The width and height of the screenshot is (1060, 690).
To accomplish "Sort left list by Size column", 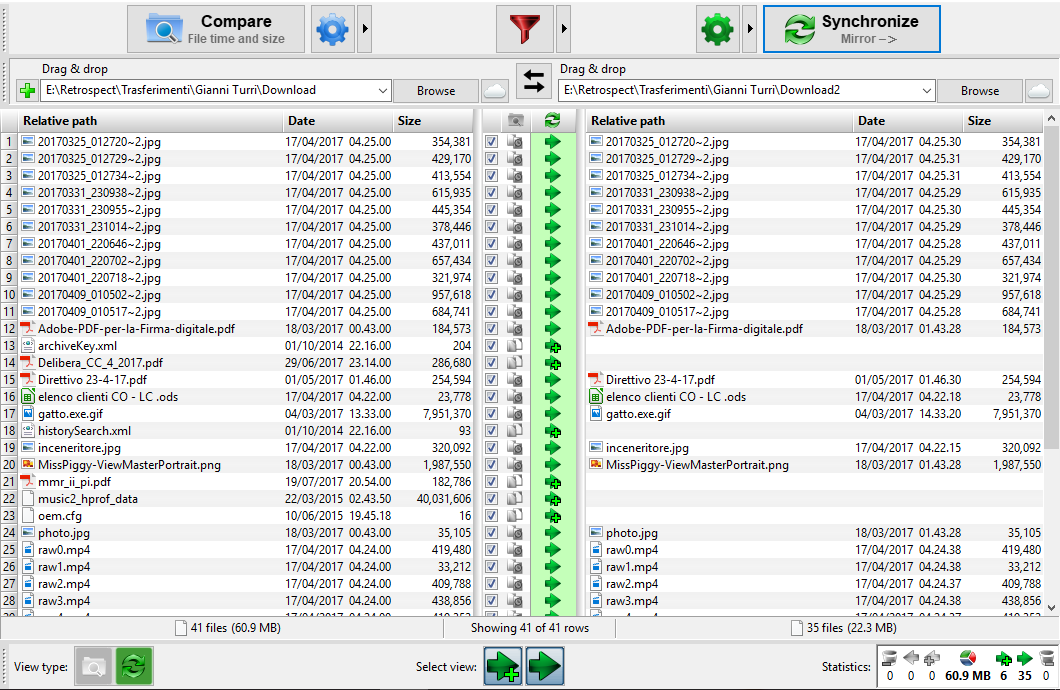I will pos(433,121).
